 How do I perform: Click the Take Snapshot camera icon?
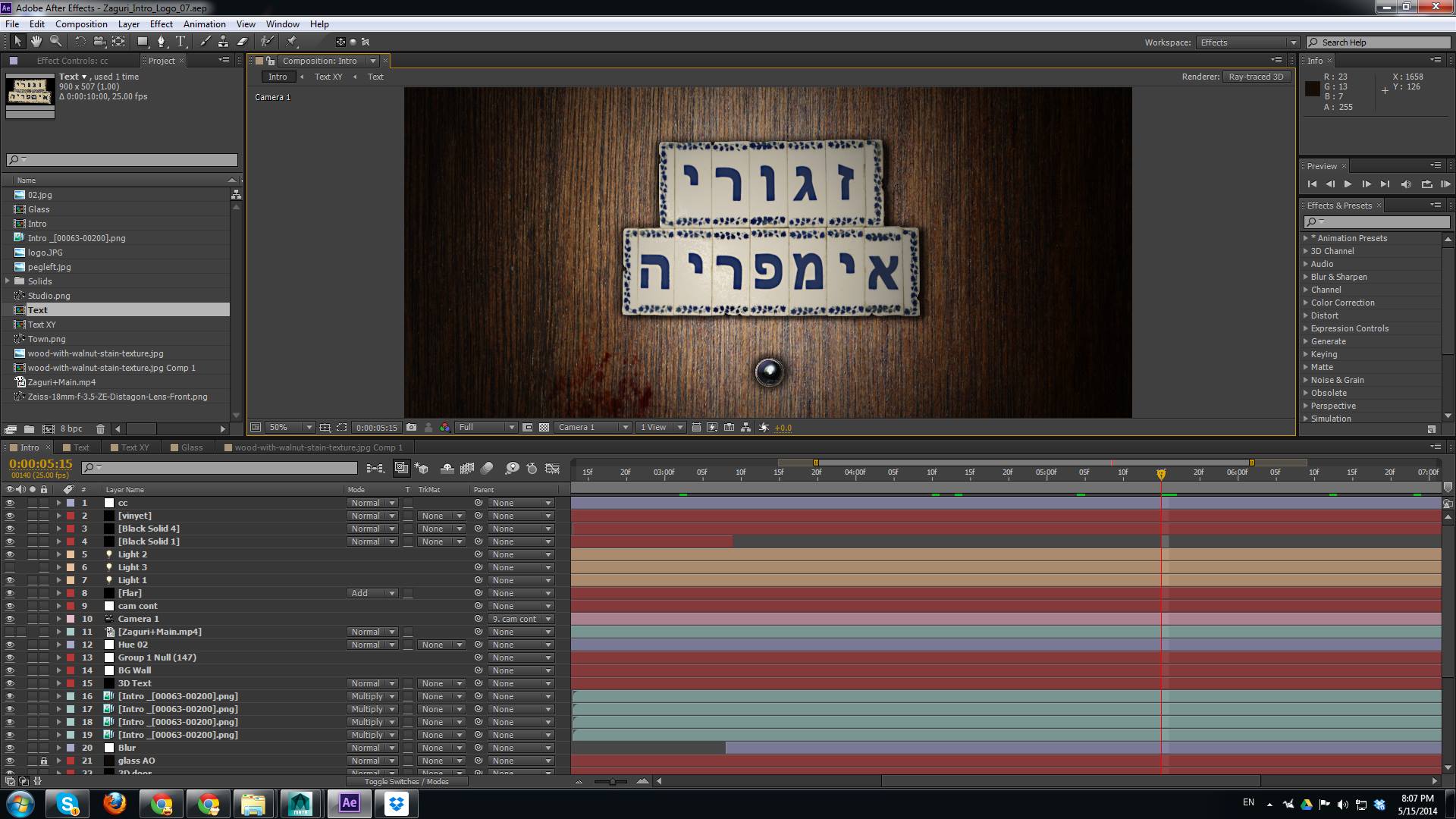coord(411,428)
